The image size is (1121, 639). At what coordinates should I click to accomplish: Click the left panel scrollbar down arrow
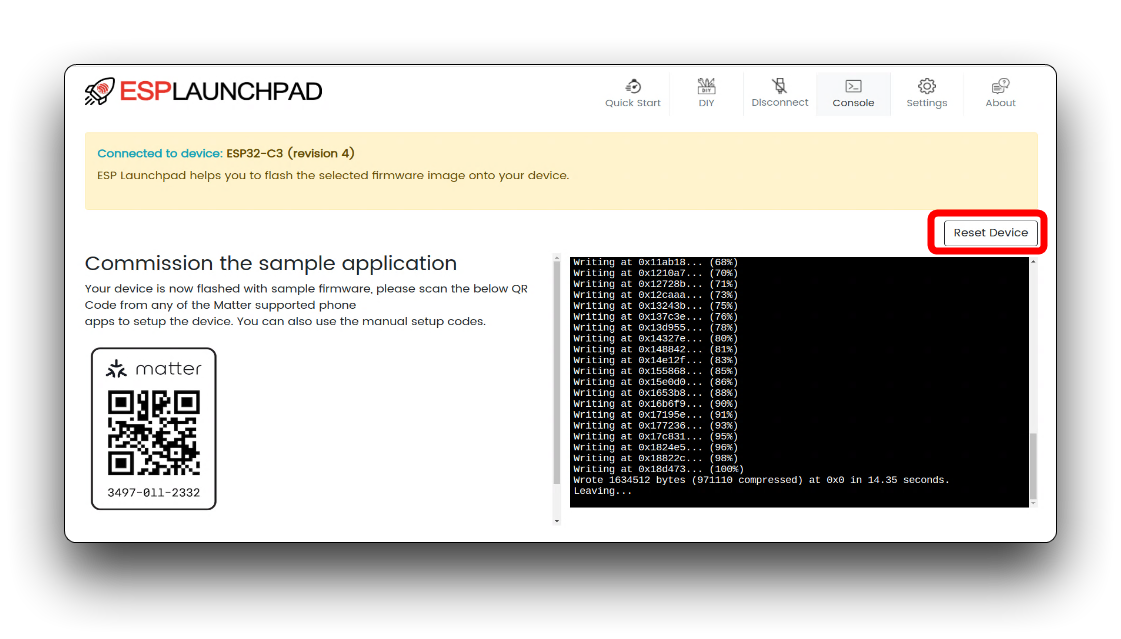click(x=557, y=521)
